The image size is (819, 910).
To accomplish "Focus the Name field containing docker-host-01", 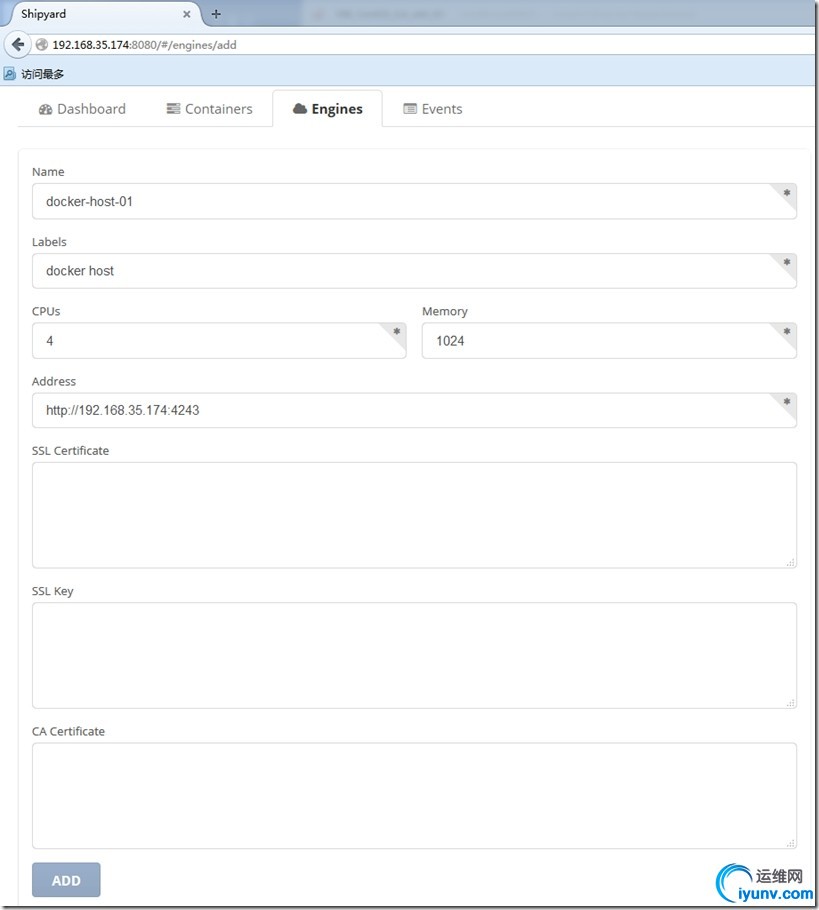I will [x=414, y=201].
